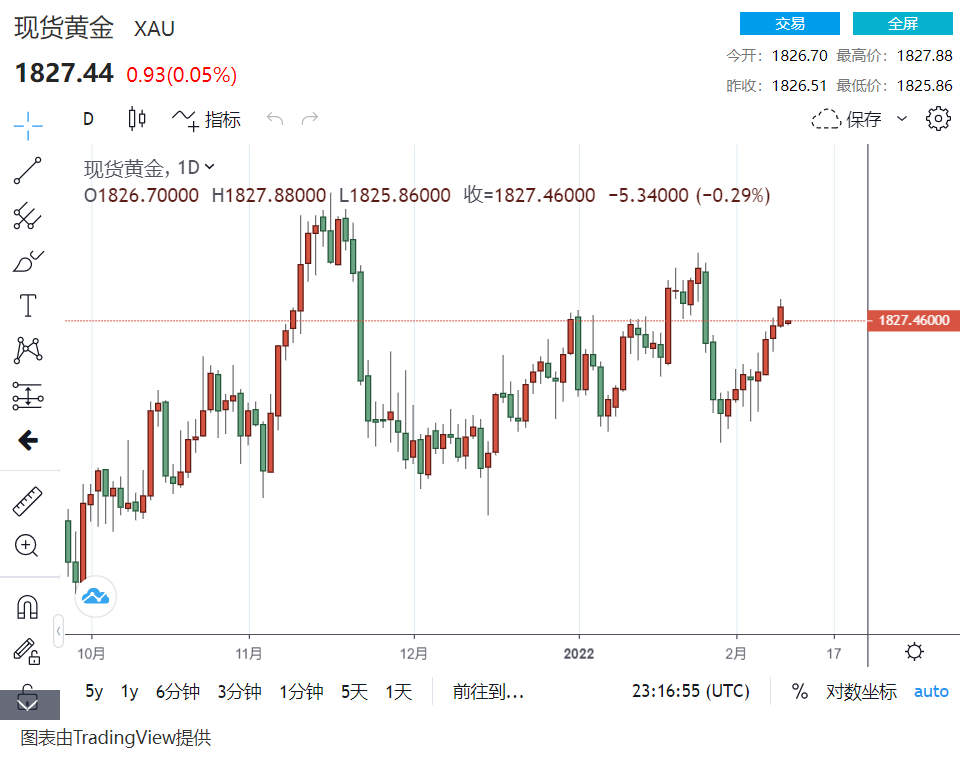Select the text annotation tool
960x760 pixels.
click(x=28, y=306)
